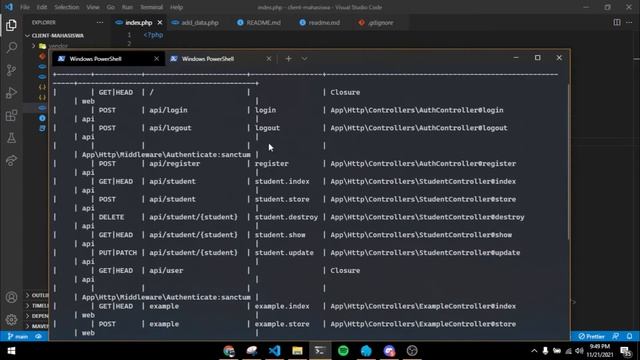Close the first PowerShell tab
The image size is (640, 360).
pos(156,59)
